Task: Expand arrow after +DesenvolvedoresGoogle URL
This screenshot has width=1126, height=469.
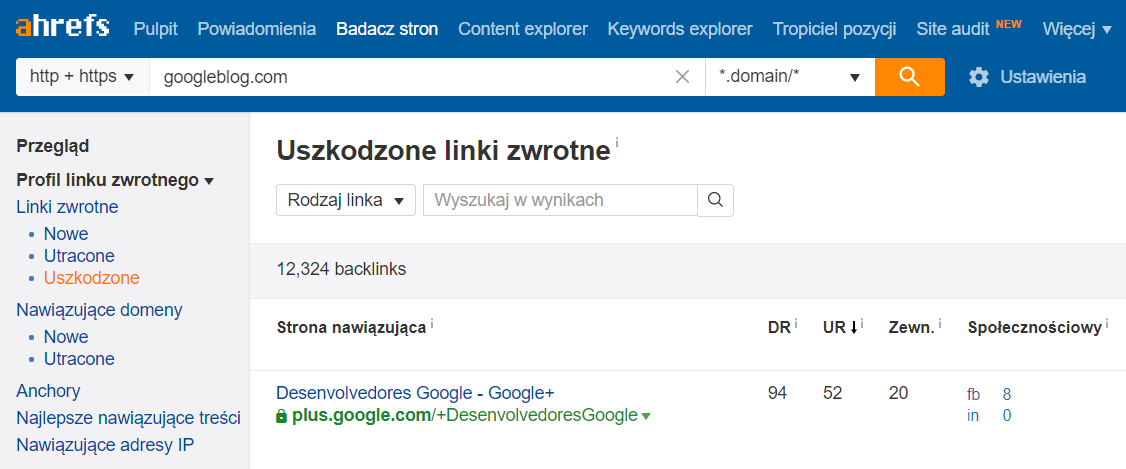Action: [646, 416]
